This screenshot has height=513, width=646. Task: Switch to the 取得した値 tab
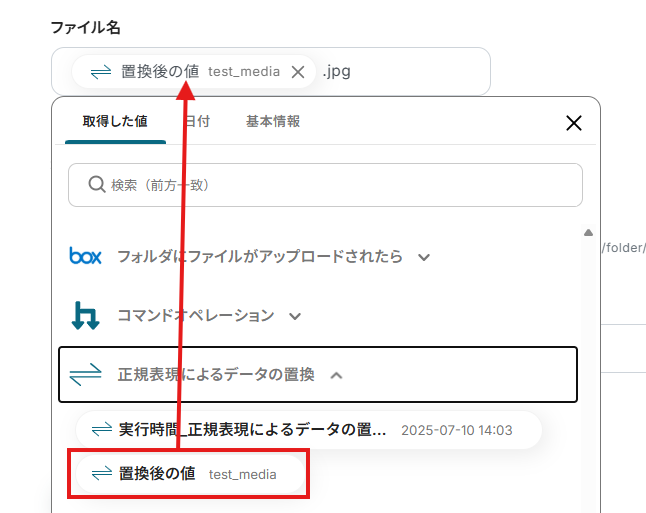[x=115, y=122]
